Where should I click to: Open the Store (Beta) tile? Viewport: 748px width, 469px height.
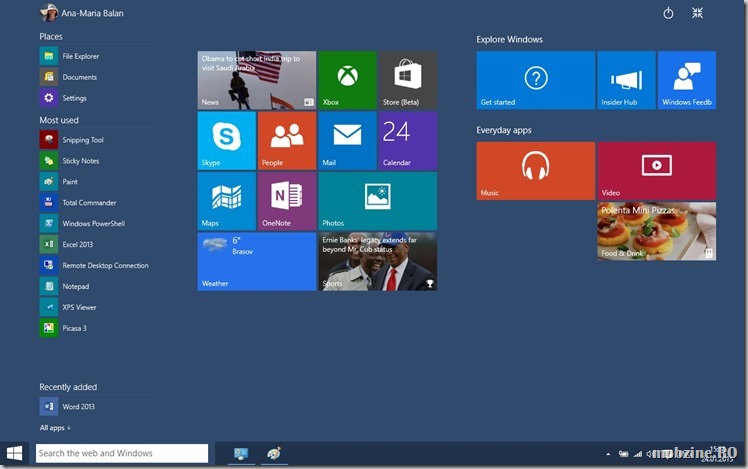(x=407, y=80)
